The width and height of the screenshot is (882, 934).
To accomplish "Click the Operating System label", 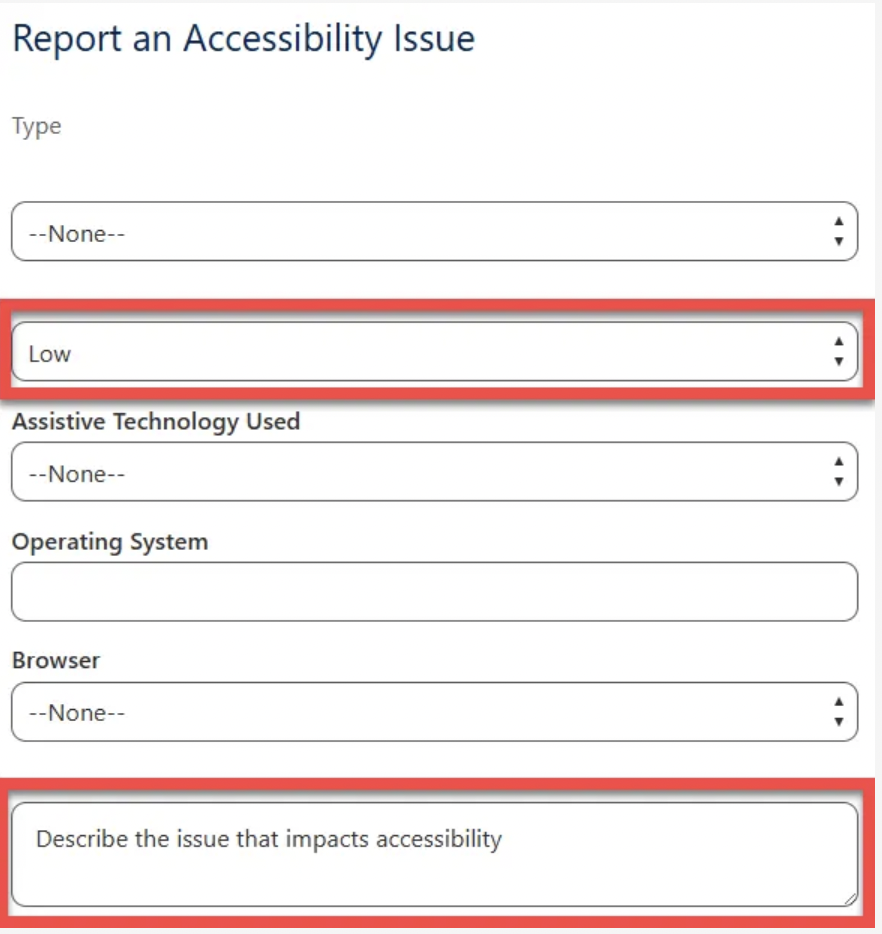I will [109, 541].
